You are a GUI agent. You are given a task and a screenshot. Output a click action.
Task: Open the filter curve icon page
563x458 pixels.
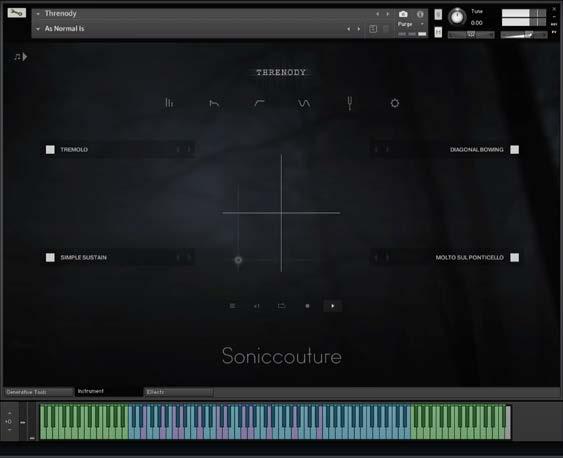tap(259, 103)
